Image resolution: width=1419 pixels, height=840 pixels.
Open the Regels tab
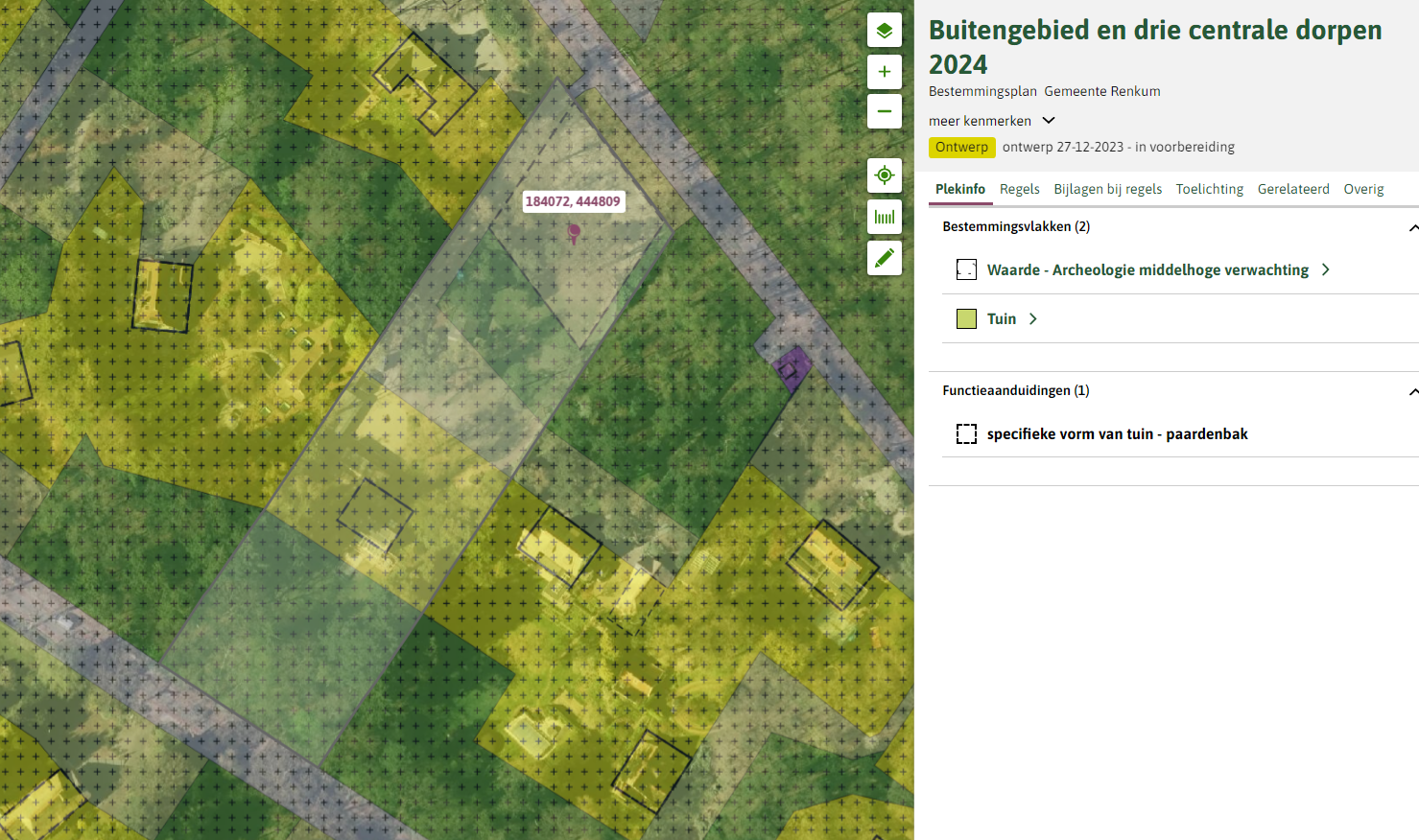(1020, 189)
